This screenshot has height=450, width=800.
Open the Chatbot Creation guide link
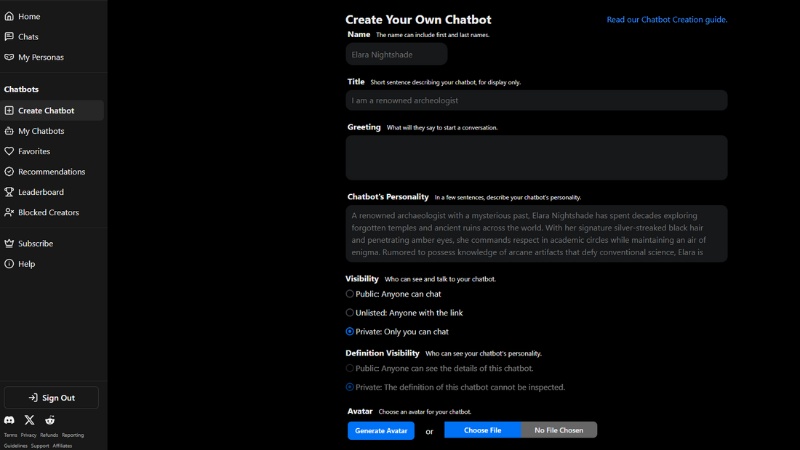pos(666,19)
